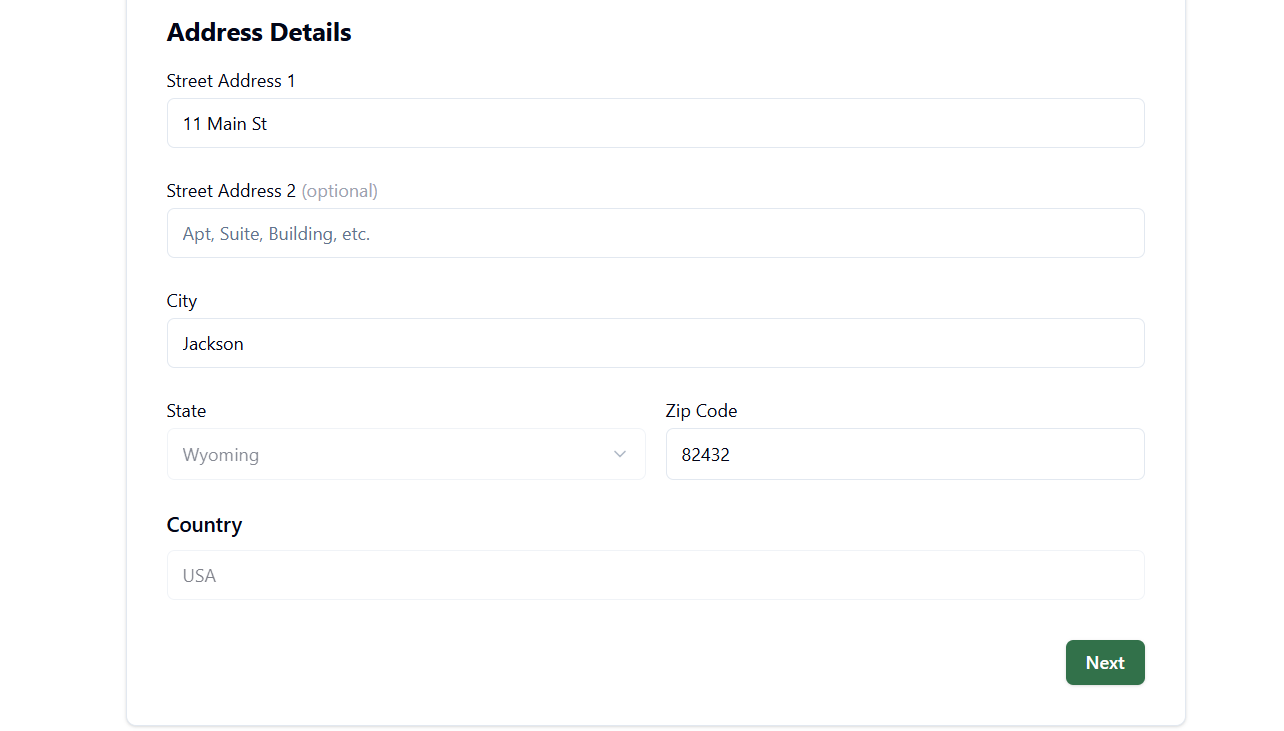The image size is (1284, 731).
Task: Focus the Zip Code input field
Action: [x=905, y=454]
